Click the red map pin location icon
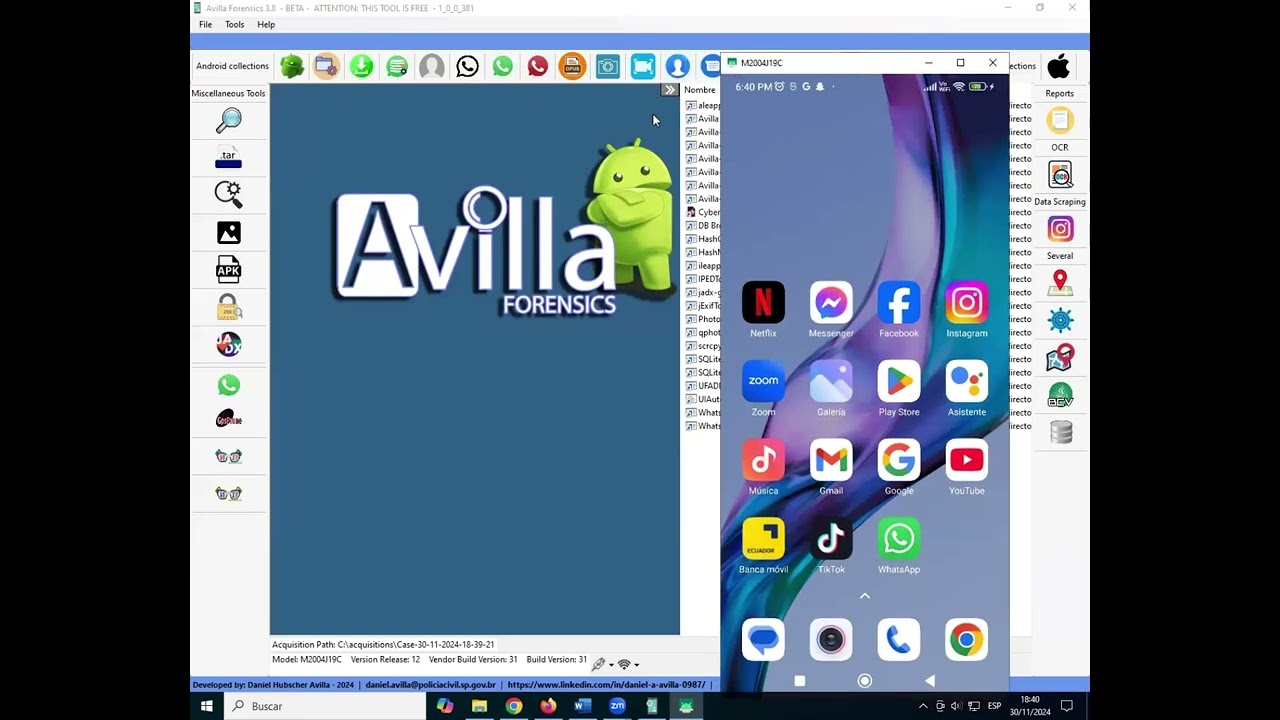 point(1060,284)
